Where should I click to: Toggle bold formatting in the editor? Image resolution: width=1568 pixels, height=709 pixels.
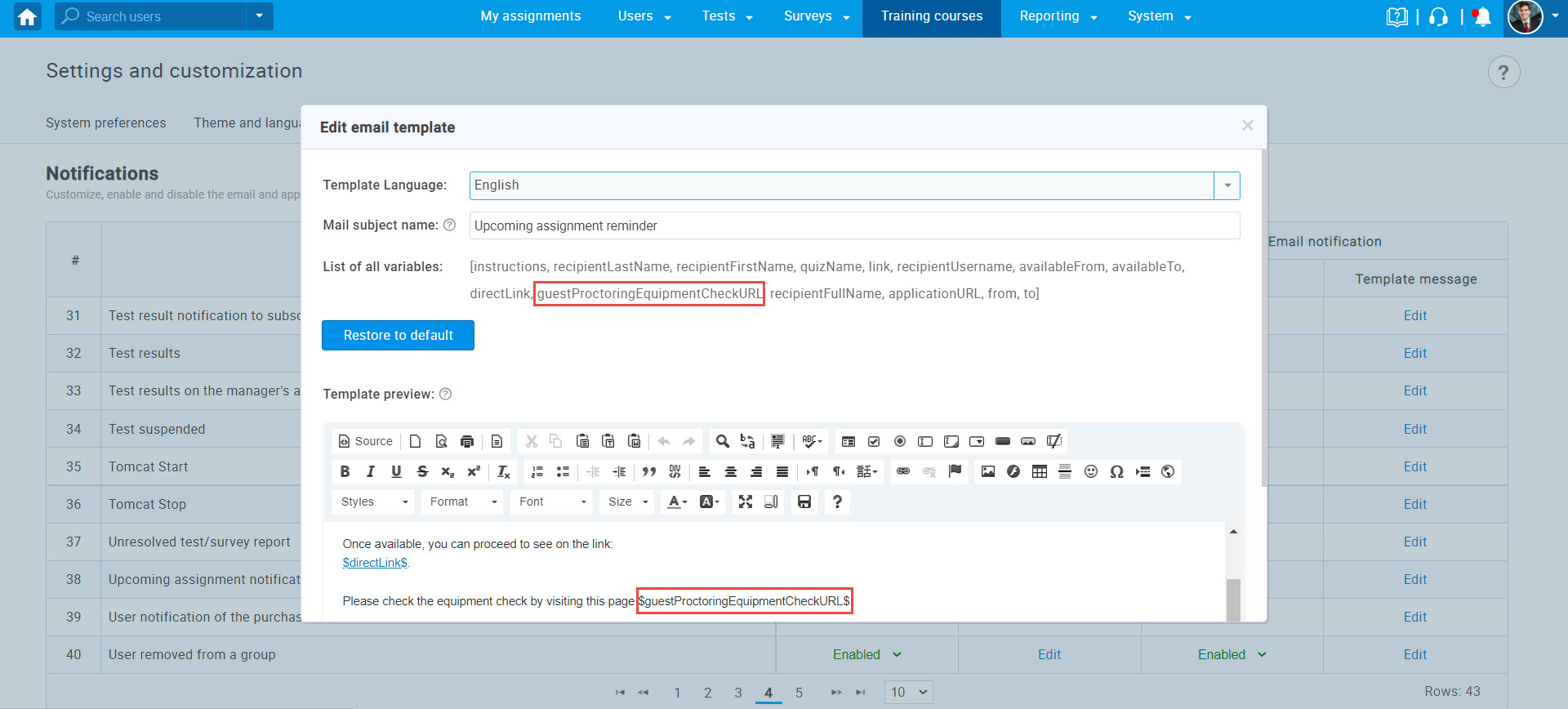pos(345,471)
